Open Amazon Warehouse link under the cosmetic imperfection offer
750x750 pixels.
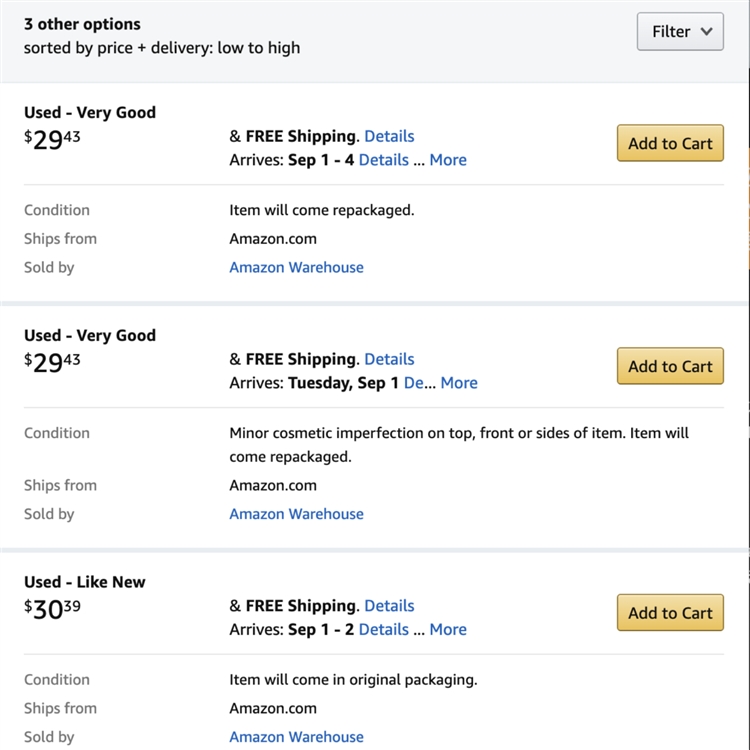296,514
